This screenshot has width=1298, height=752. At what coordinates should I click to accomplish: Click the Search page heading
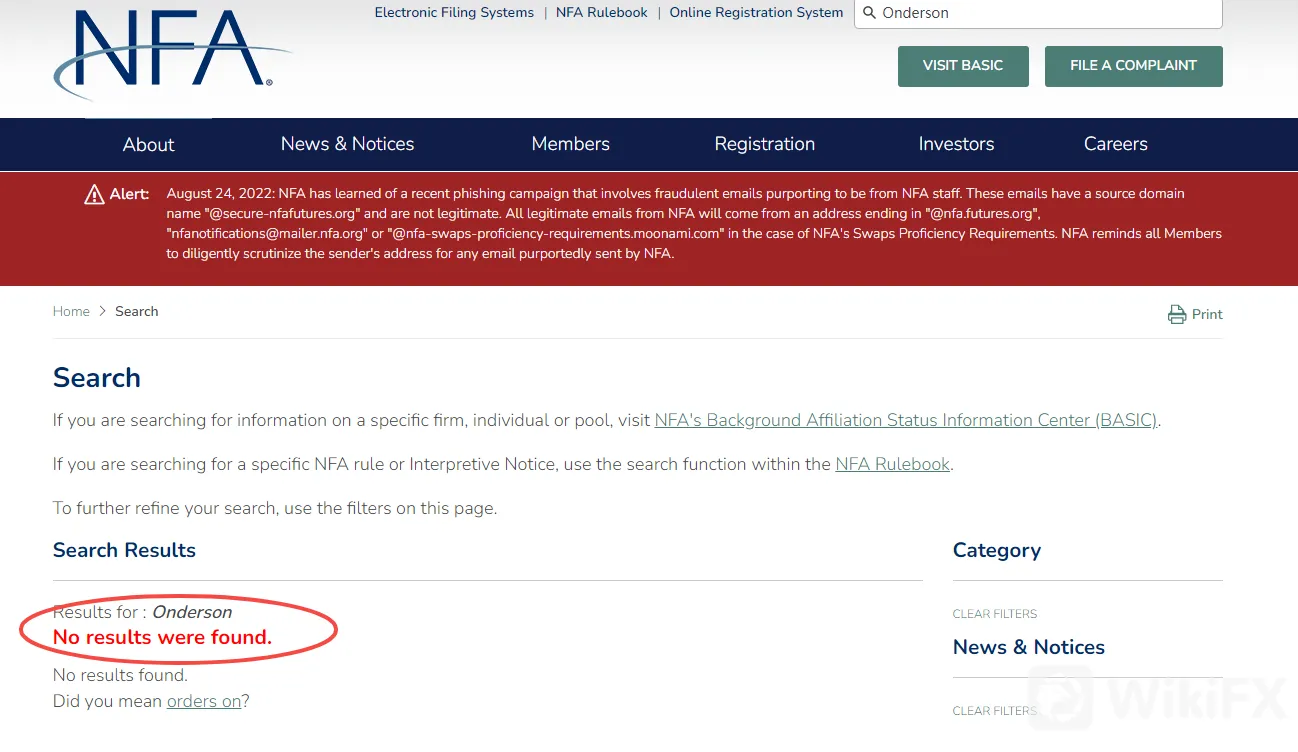coord(97,378)
